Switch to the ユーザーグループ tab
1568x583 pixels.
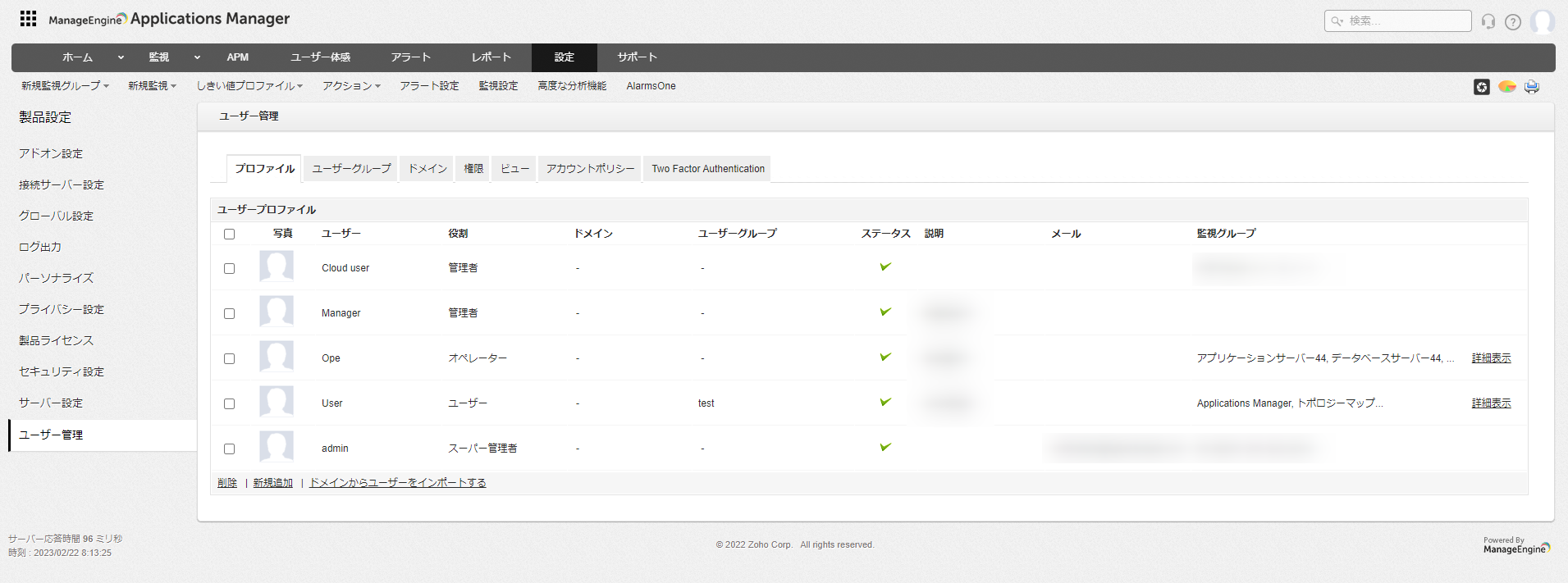tap(351, 169)
